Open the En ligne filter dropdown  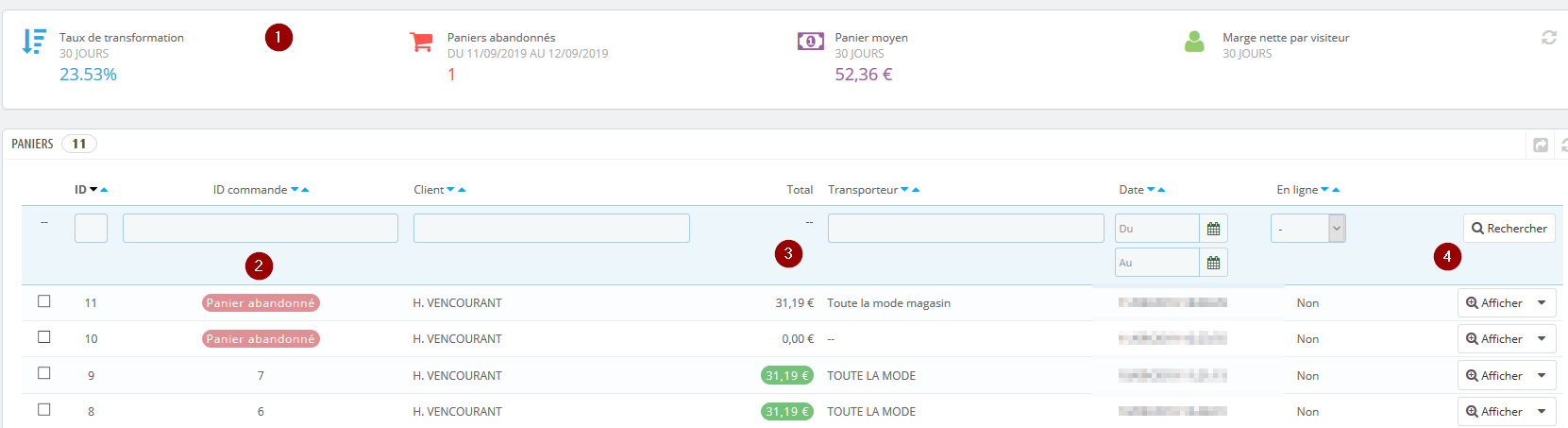1307,229
